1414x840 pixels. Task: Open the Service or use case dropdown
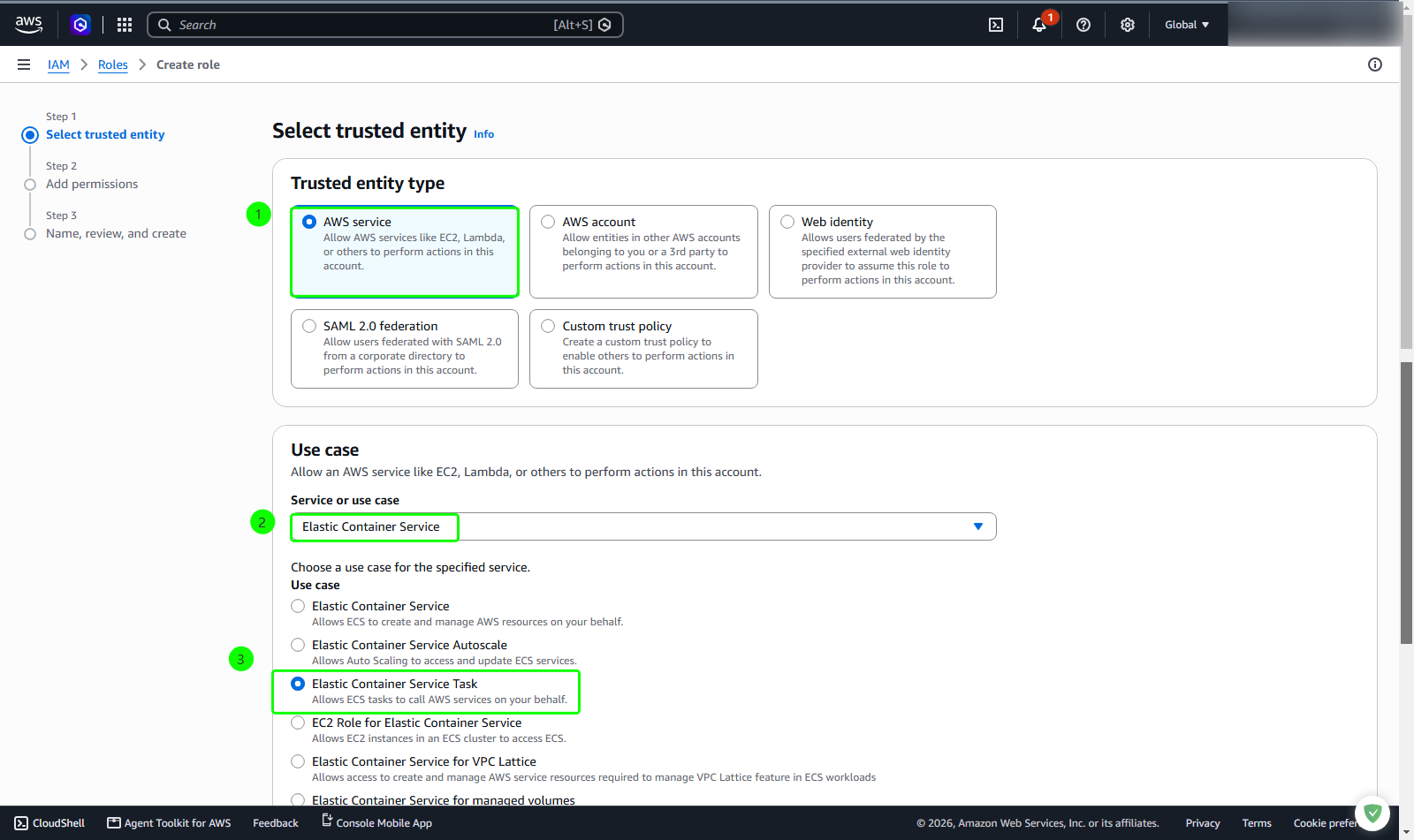coord(643,526)
